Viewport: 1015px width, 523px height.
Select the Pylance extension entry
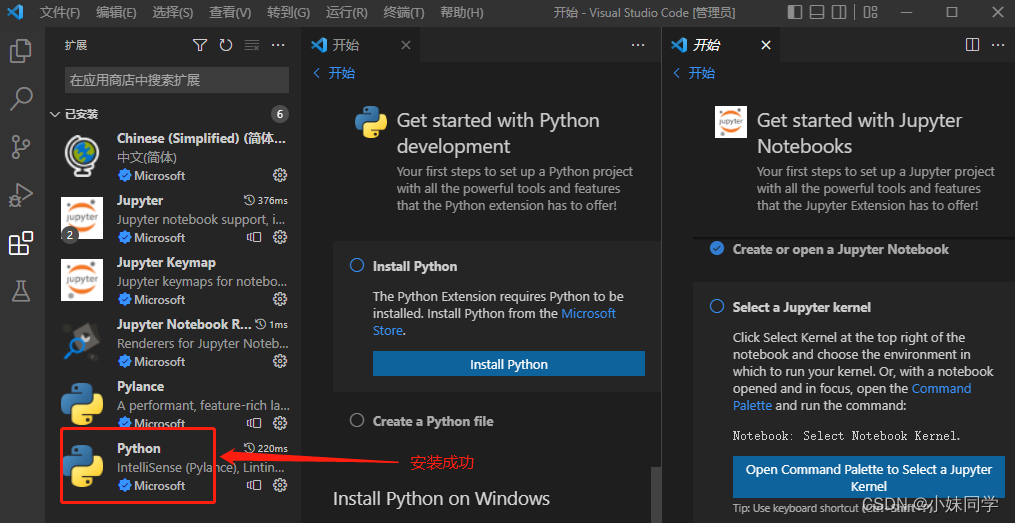pos(172,405)
